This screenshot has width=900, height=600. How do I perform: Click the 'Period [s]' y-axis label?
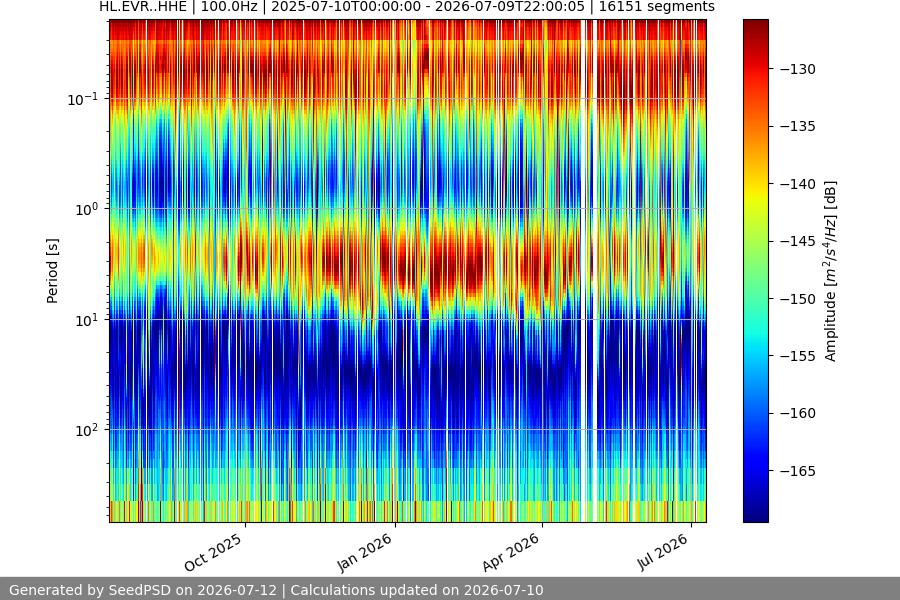click(x=52, y=271)
